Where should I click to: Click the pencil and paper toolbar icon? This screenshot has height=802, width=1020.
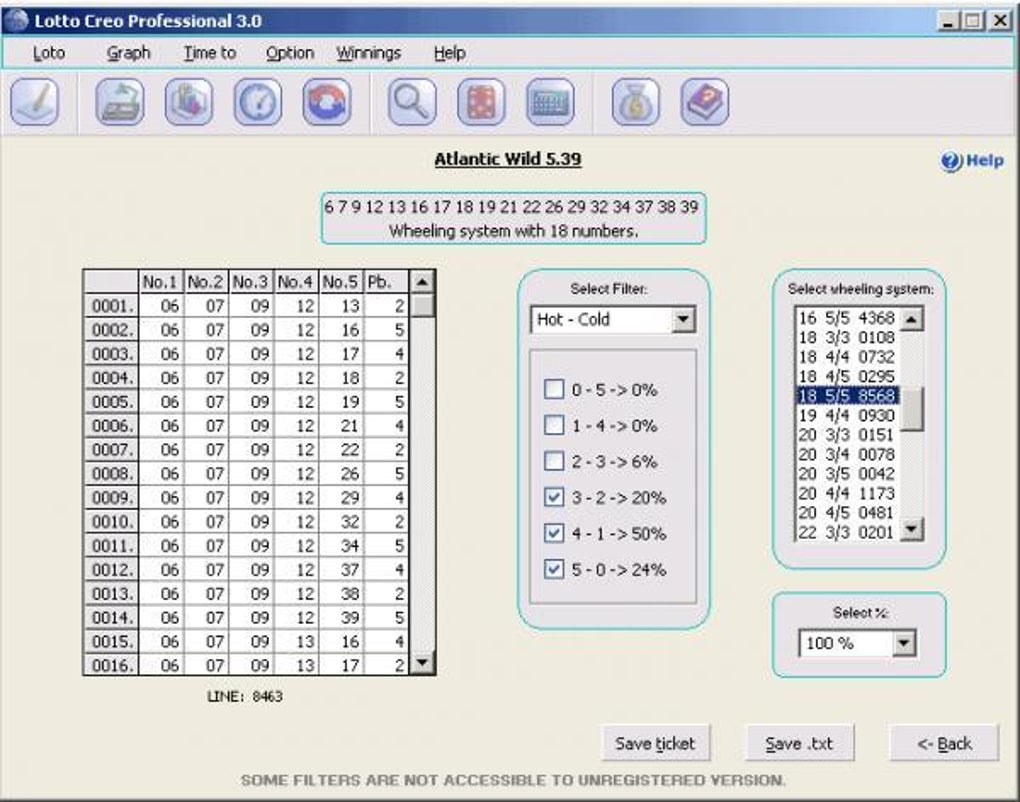point(34,102)
